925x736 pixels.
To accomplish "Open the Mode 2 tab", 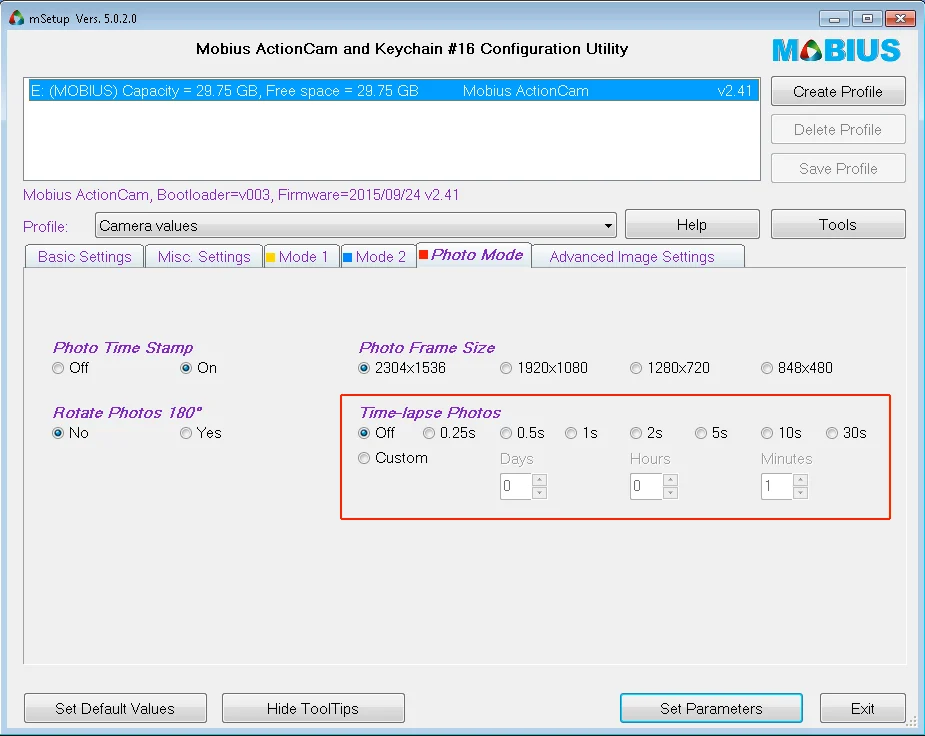I will (x=378, y=257).
